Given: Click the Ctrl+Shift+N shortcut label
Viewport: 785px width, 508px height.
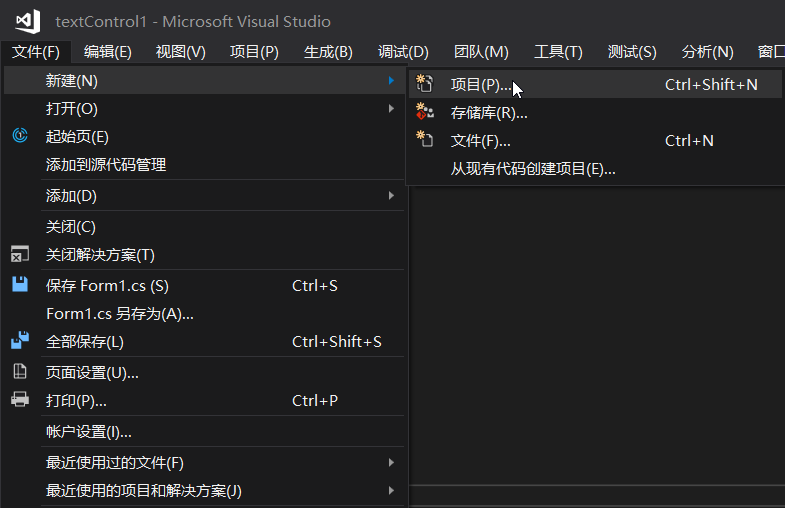Looking at the screenshot, I should [711, 85].
